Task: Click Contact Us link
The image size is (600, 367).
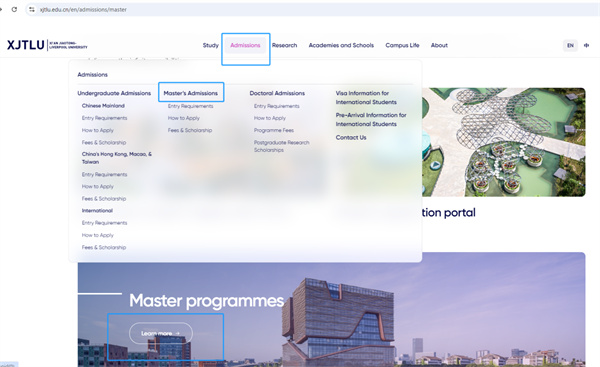Action: point(351,137)
